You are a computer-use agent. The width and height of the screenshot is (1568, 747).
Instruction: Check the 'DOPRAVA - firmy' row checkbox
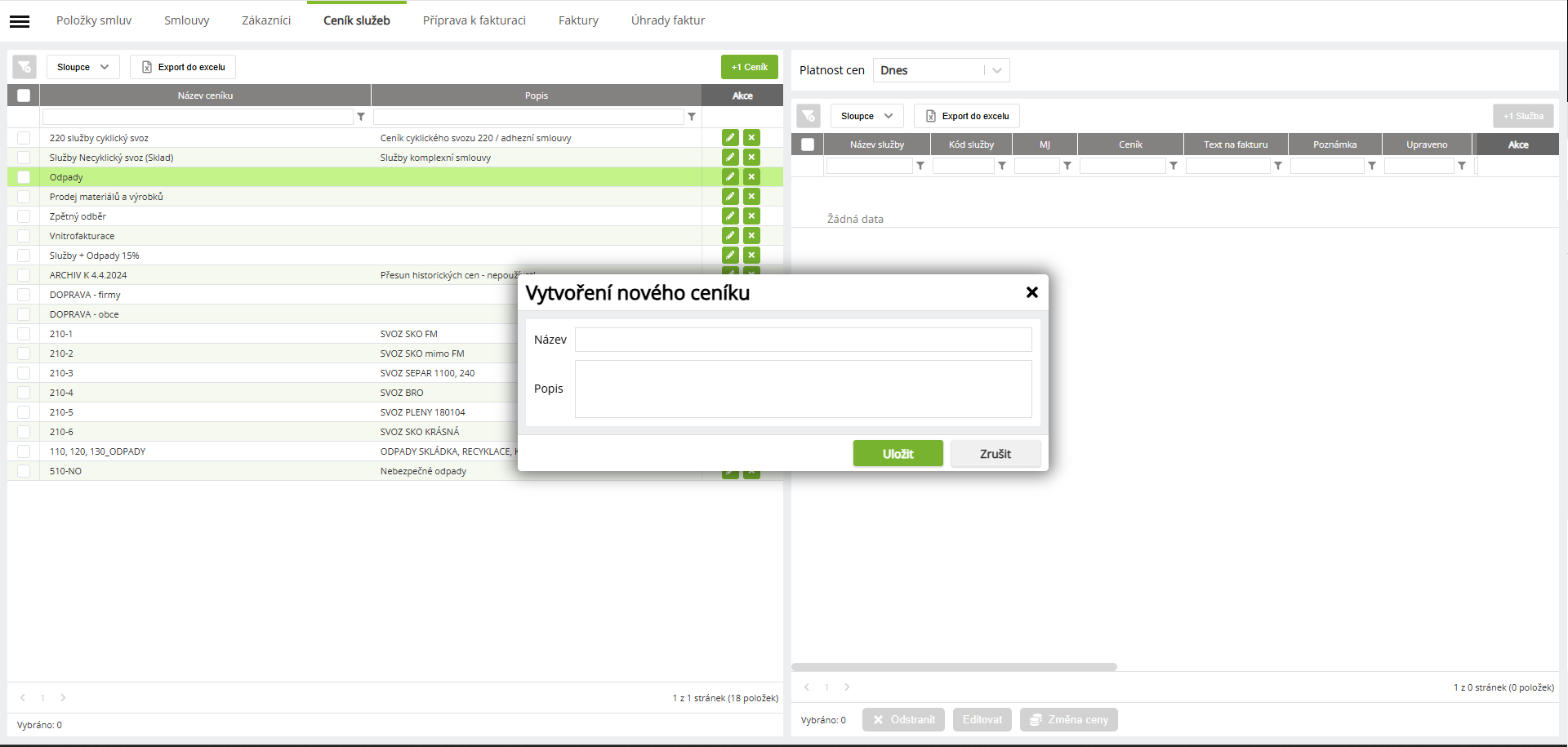24,295
